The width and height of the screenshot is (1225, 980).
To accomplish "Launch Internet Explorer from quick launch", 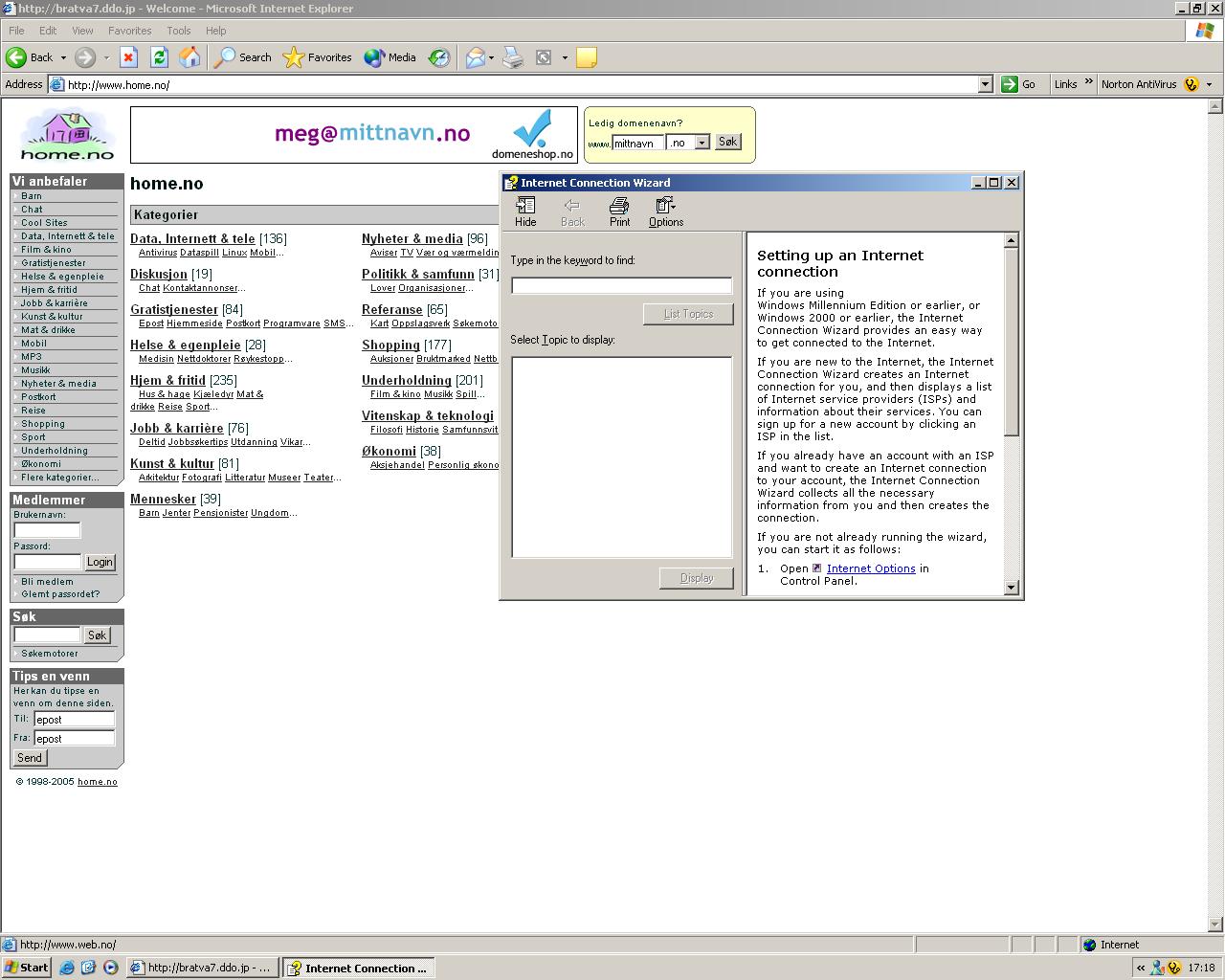I will pyautogui.click(x=66, y=968).
